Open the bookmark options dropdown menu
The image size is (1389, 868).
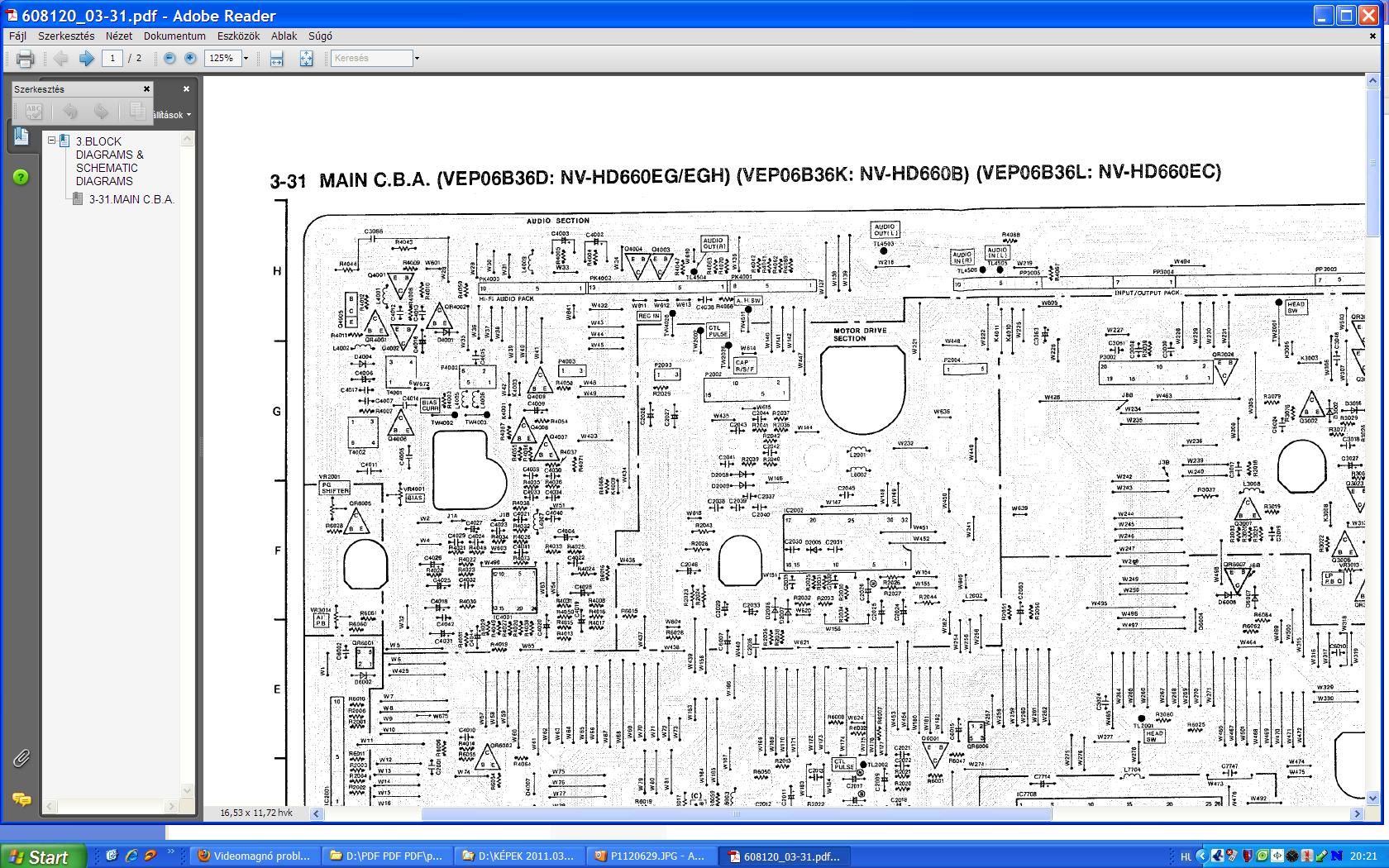pyautogui.click(x=170, y=115)
